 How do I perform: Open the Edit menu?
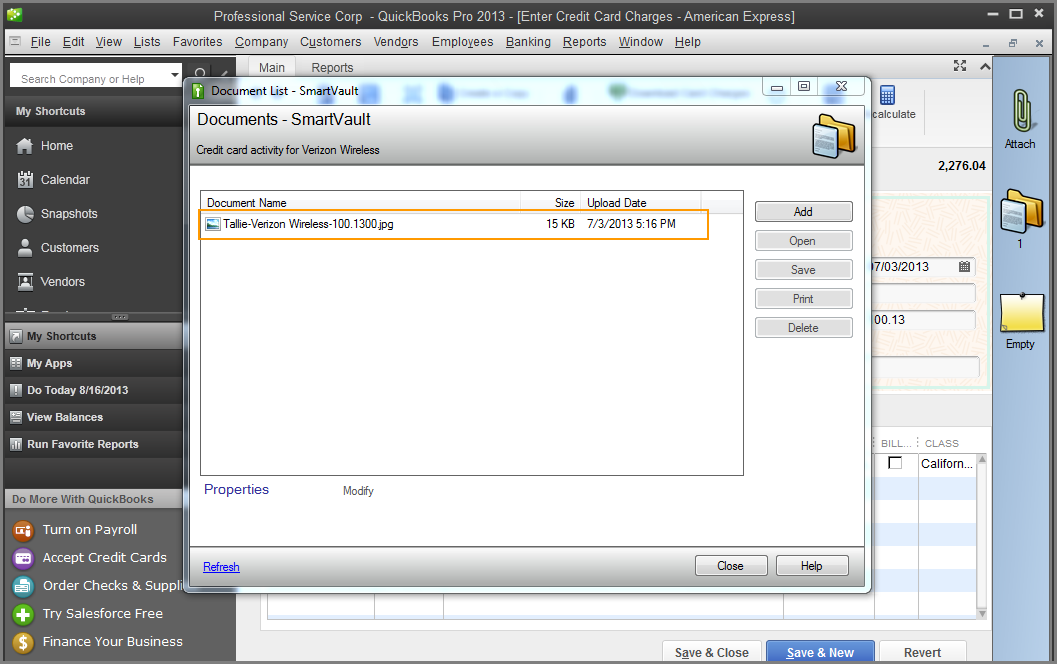[x=73, y=42]
